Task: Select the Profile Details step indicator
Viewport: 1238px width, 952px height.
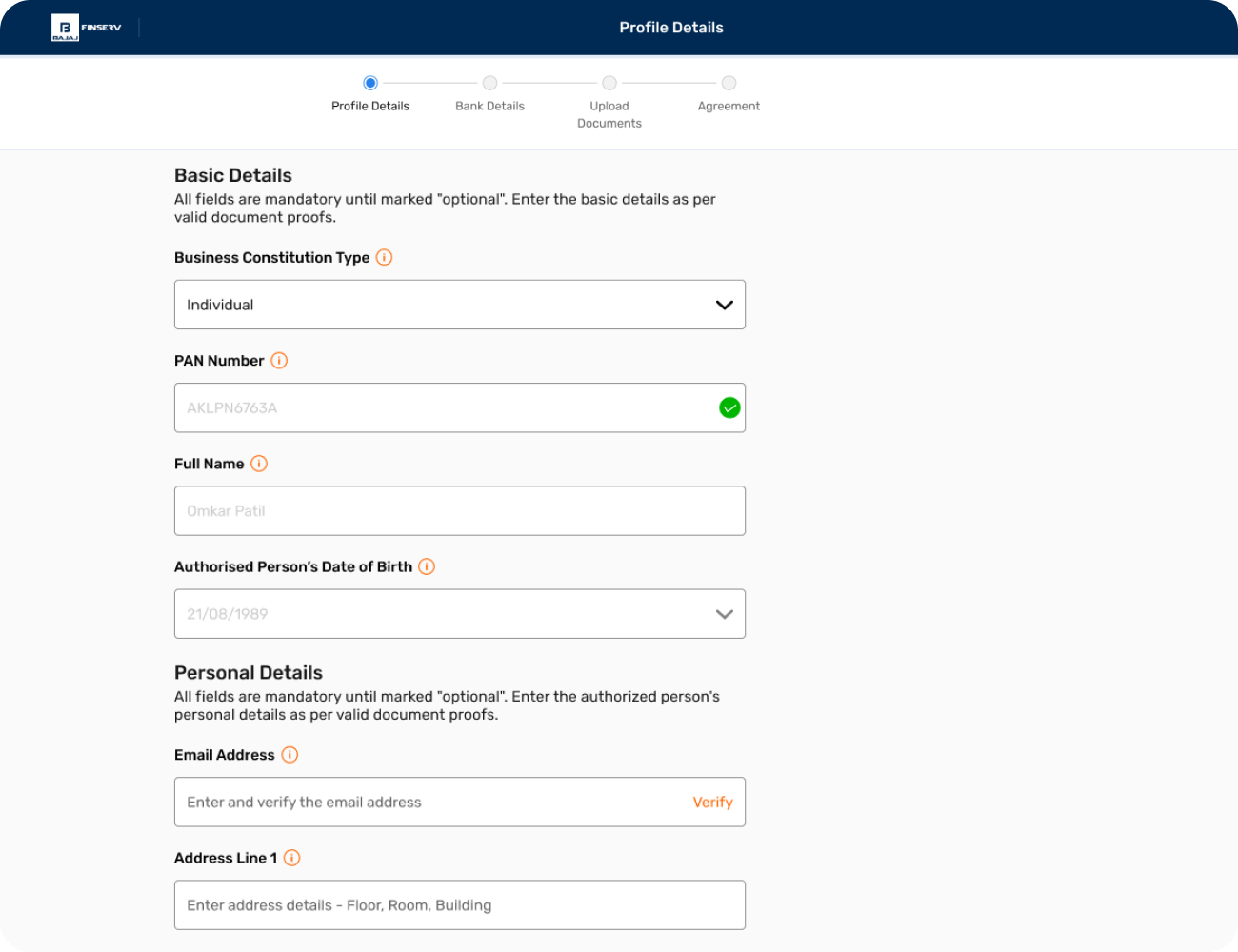Action: (370, 83)
